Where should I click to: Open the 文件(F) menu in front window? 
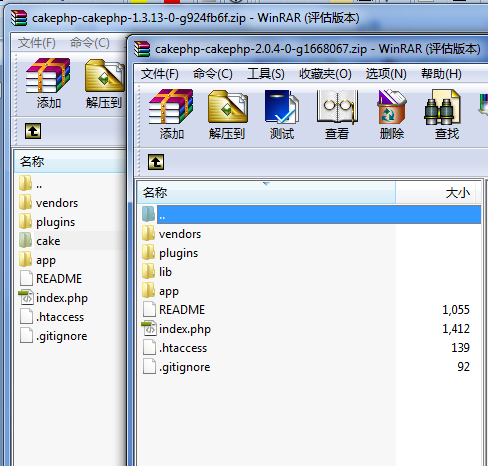pos(160,74)
